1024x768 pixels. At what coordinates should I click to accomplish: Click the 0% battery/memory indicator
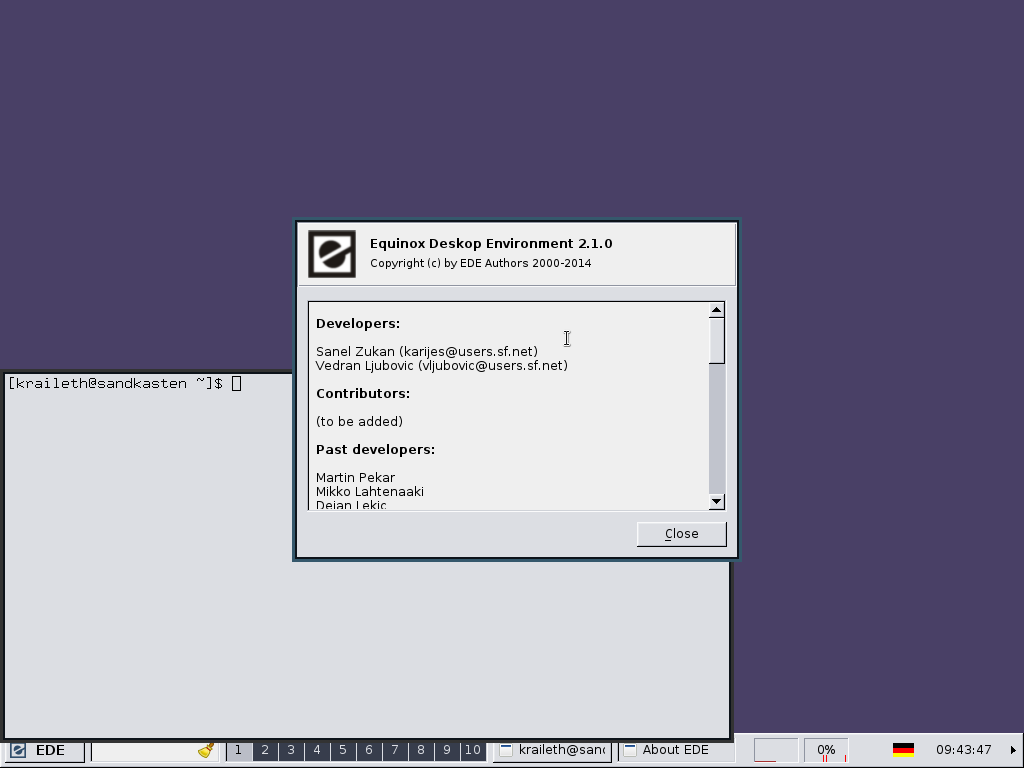[x=826, y=750]
